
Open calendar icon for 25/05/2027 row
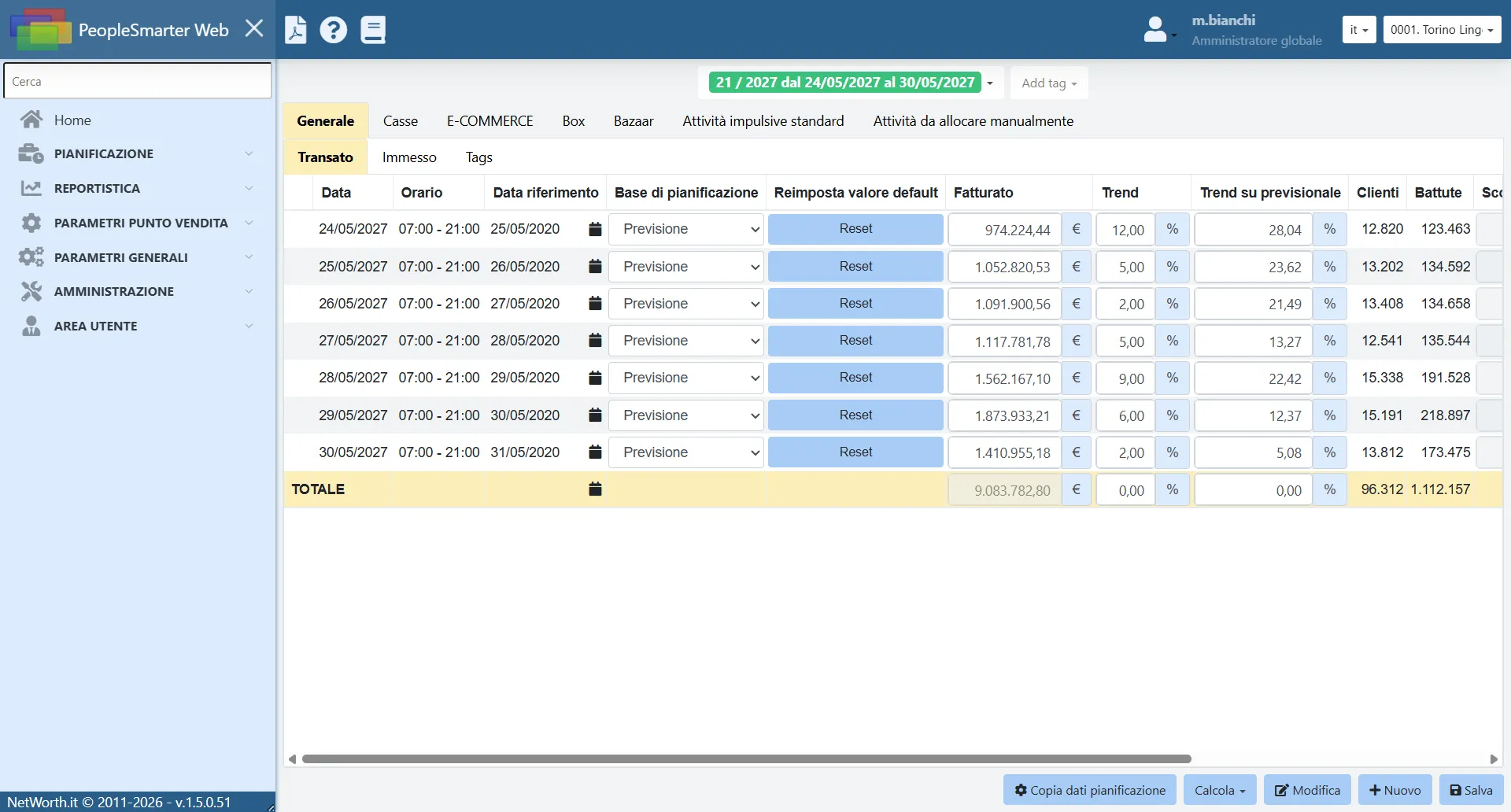(x=595, y=267)
